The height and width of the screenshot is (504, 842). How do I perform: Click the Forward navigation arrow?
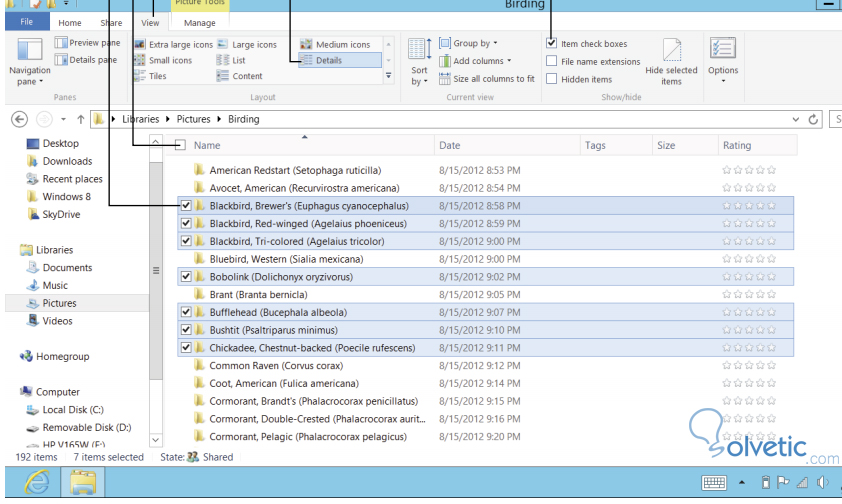click(x=44, y=119)
